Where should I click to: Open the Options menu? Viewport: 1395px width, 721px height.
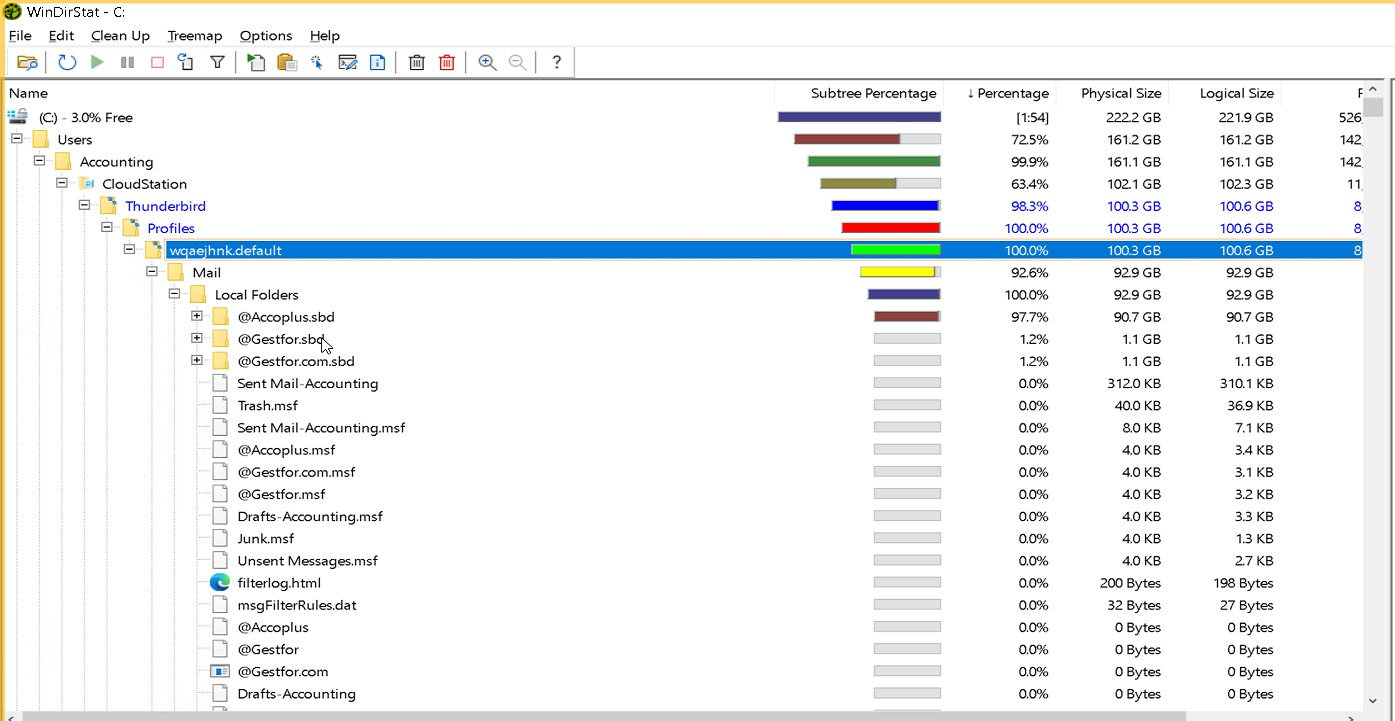(x=266, y=36)
